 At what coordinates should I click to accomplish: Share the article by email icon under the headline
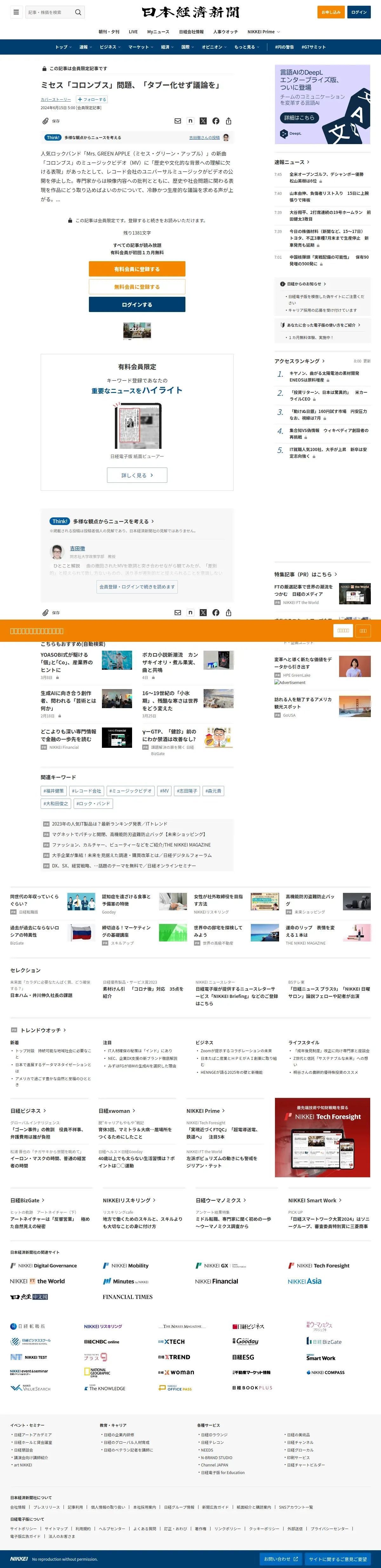tap(178, 121)
